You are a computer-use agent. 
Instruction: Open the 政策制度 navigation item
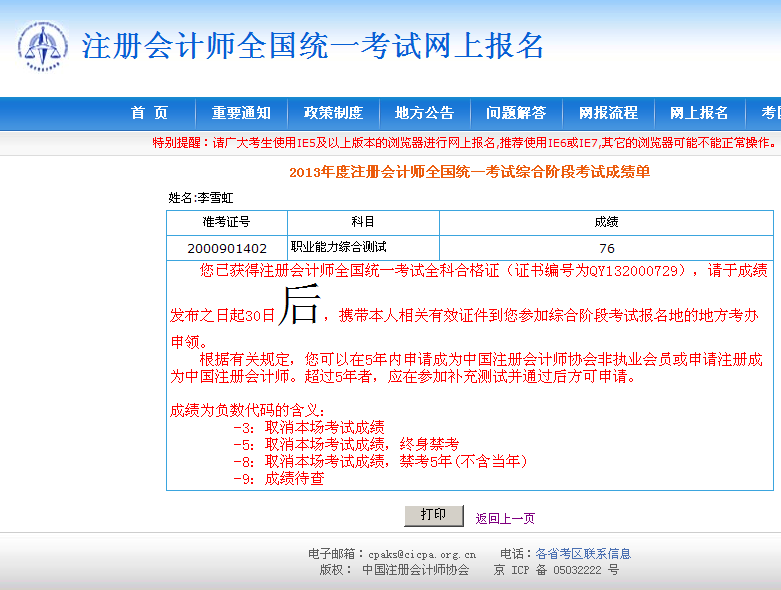click(x=333, y=113)
